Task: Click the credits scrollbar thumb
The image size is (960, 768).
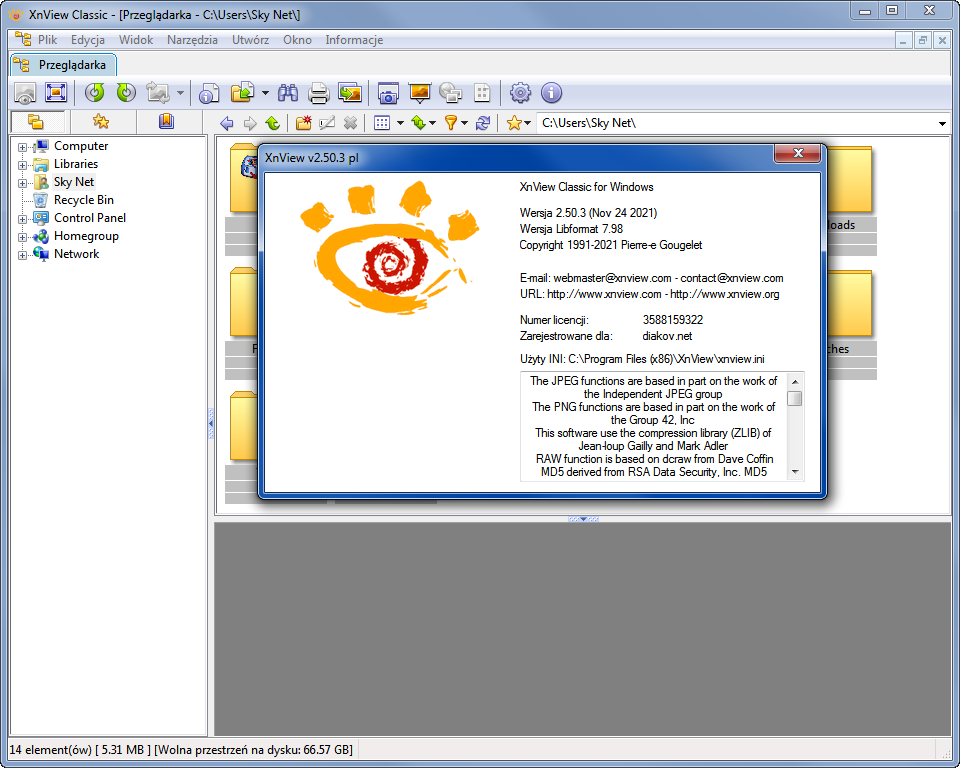Action: (795, 398)
